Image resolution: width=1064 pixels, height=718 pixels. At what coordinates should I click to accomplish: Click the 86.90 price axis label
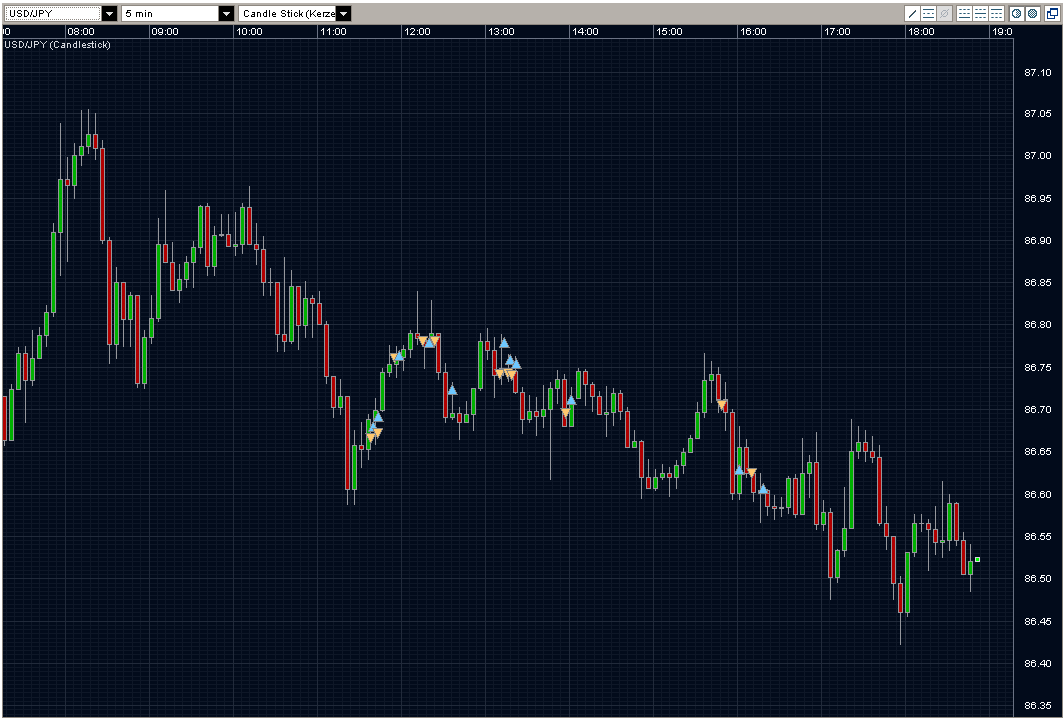(x=1038, y=240)
